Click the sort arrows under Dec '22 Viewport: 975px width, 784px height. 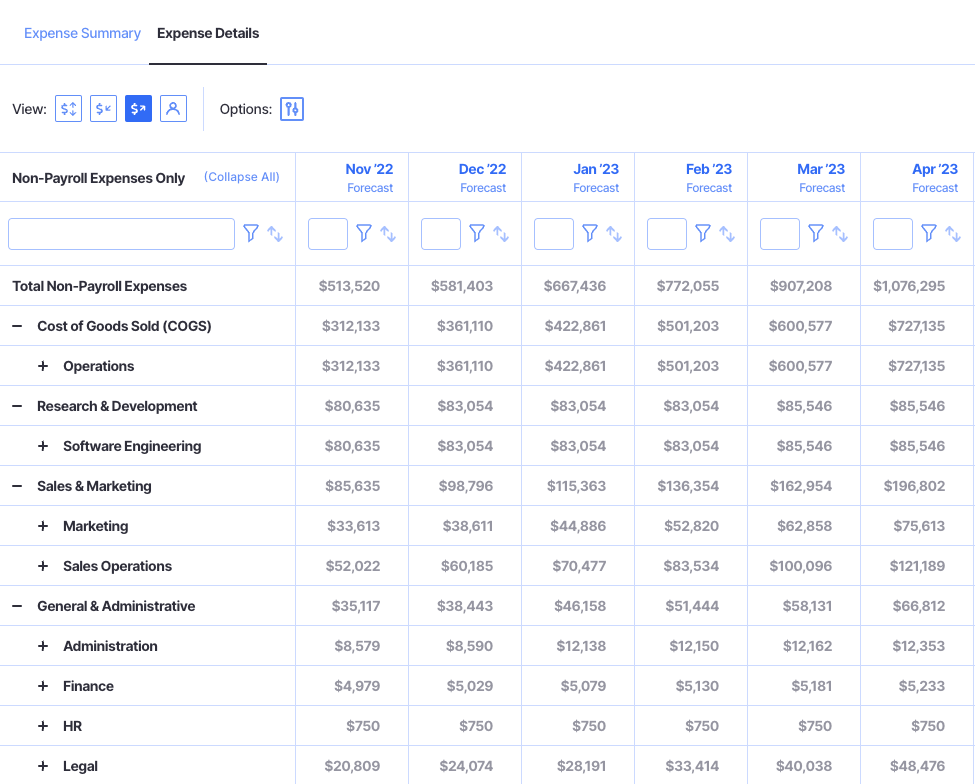500,232
